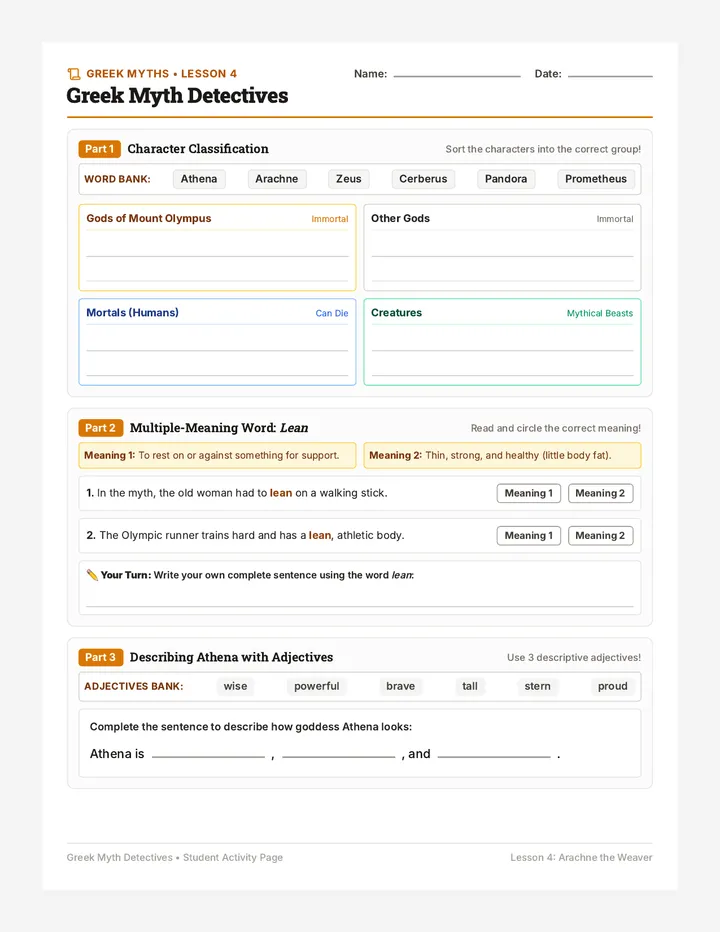Pick the adjective proud from the bank
Screen dimensions: 720x932
[x=613, y=686]
